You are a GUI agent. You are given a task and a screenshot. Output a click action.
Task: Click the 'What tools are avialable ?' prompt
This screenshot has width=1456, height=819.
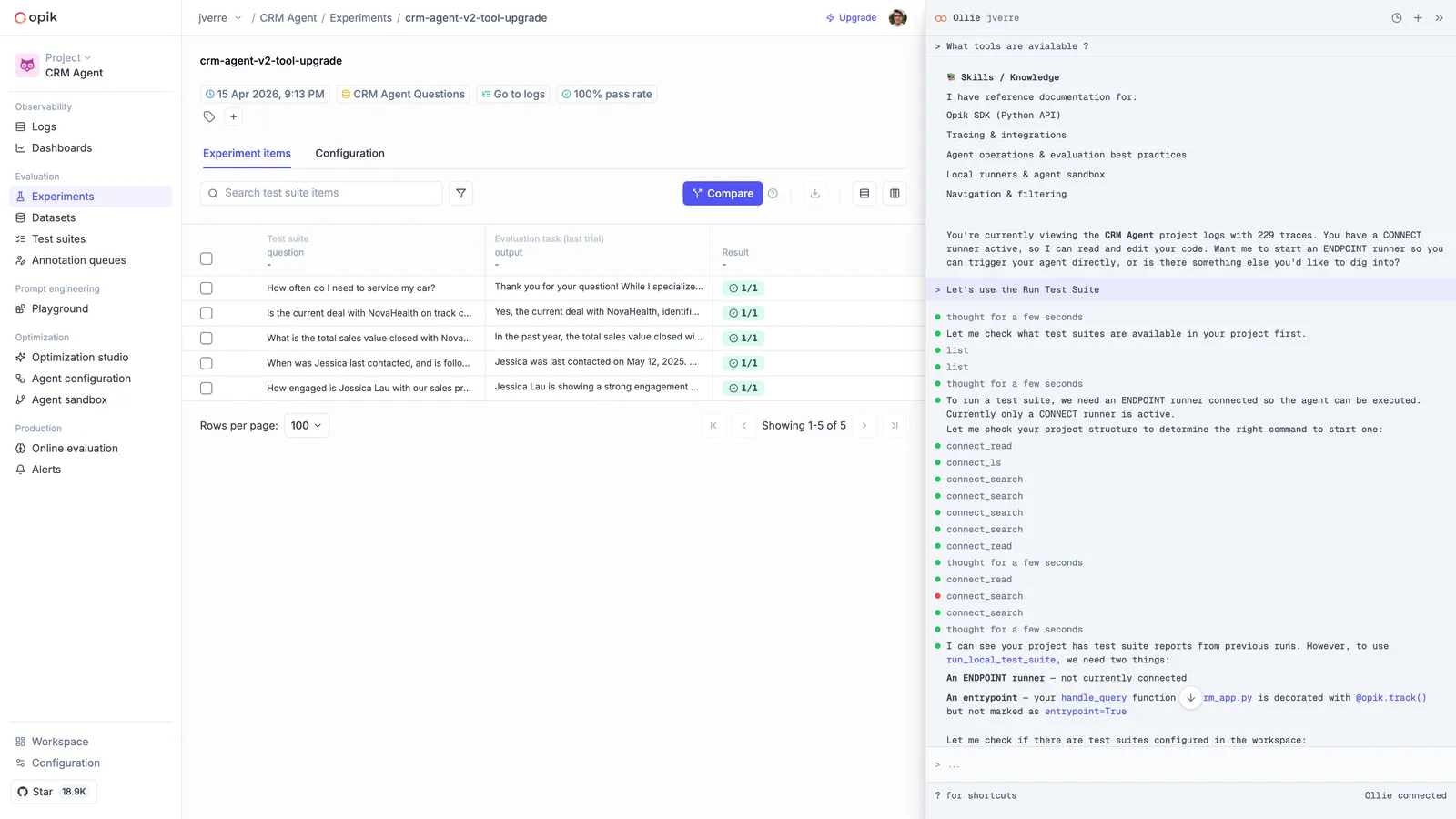1017,46
